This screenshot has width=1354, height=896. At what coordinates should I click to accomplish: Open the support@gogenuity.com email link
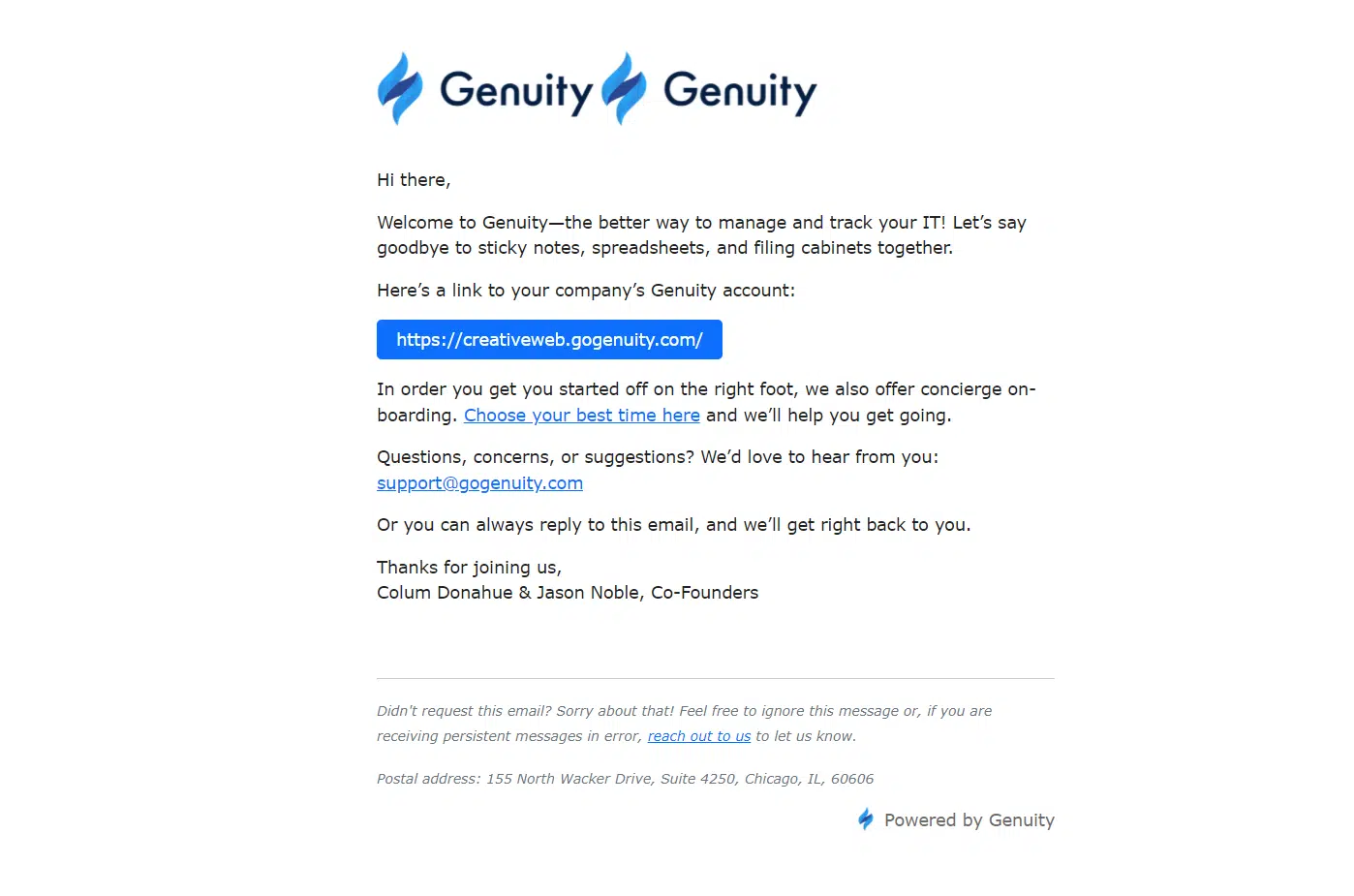[x=479, y=482]
